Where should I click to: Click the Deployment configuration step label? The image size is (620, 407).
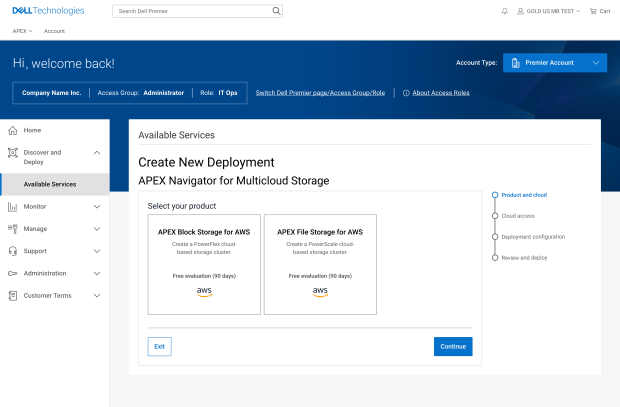(533, 237)
